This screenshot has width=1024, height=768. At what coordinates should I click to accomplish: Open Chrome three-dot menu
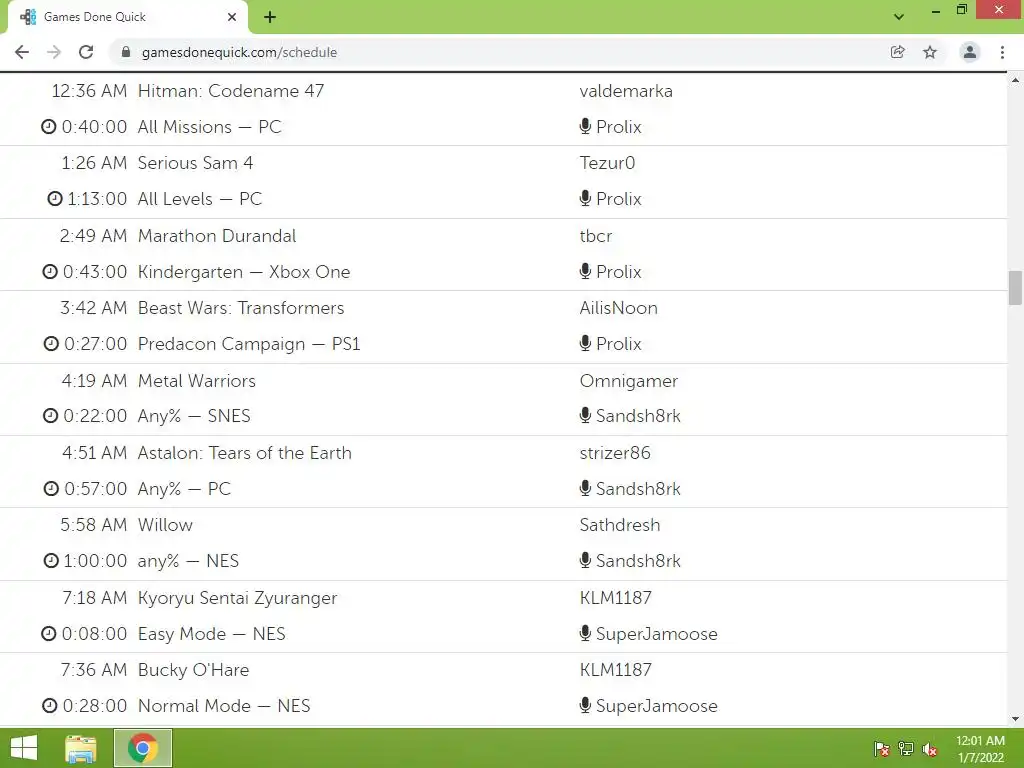click(x=1002, y=52)
